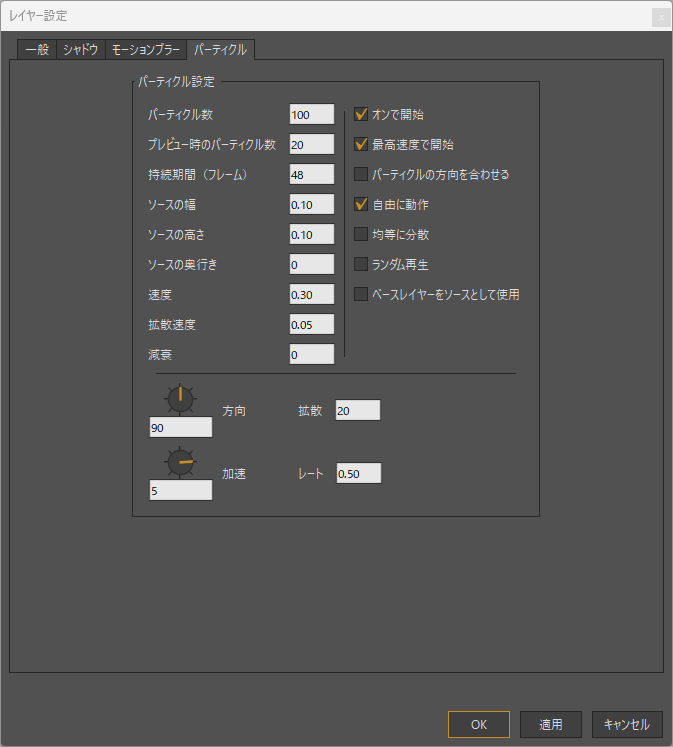
Task: Open the シャドウ tab
Action: click(80, 49)
